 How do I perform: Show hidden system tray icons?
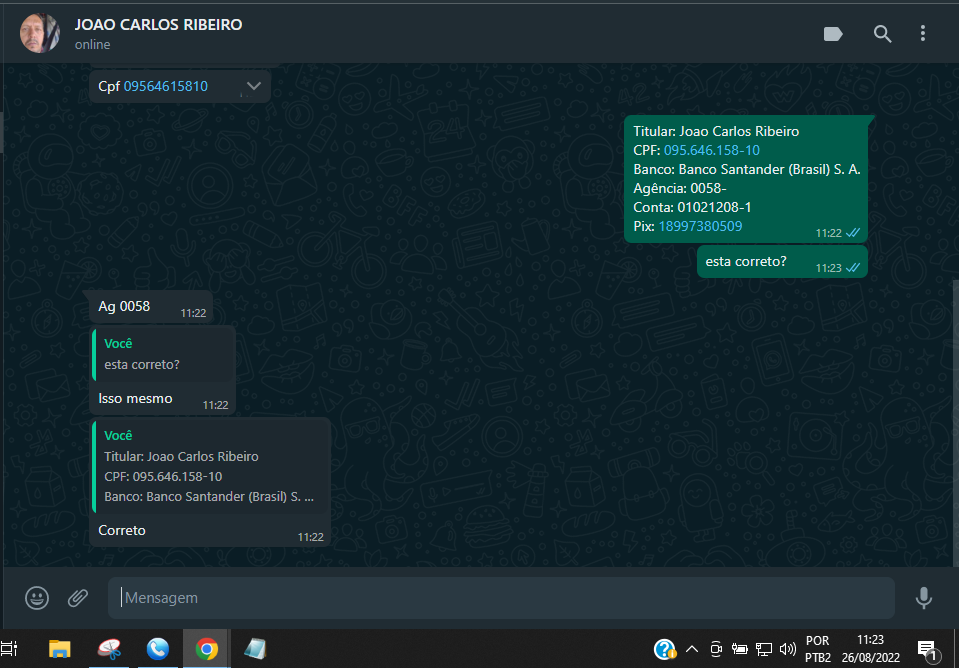(x=691, y=649)
